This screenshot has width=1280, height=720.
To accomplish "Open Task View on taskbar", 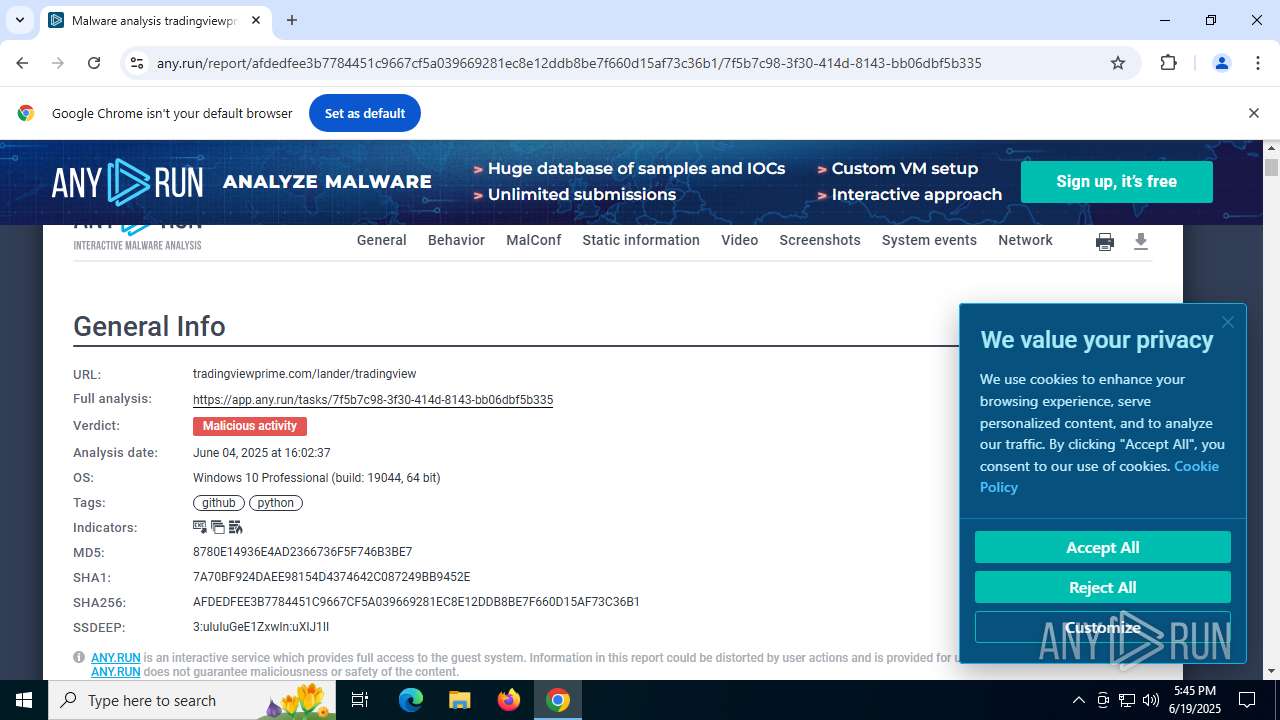I will [x=360, y=700].
